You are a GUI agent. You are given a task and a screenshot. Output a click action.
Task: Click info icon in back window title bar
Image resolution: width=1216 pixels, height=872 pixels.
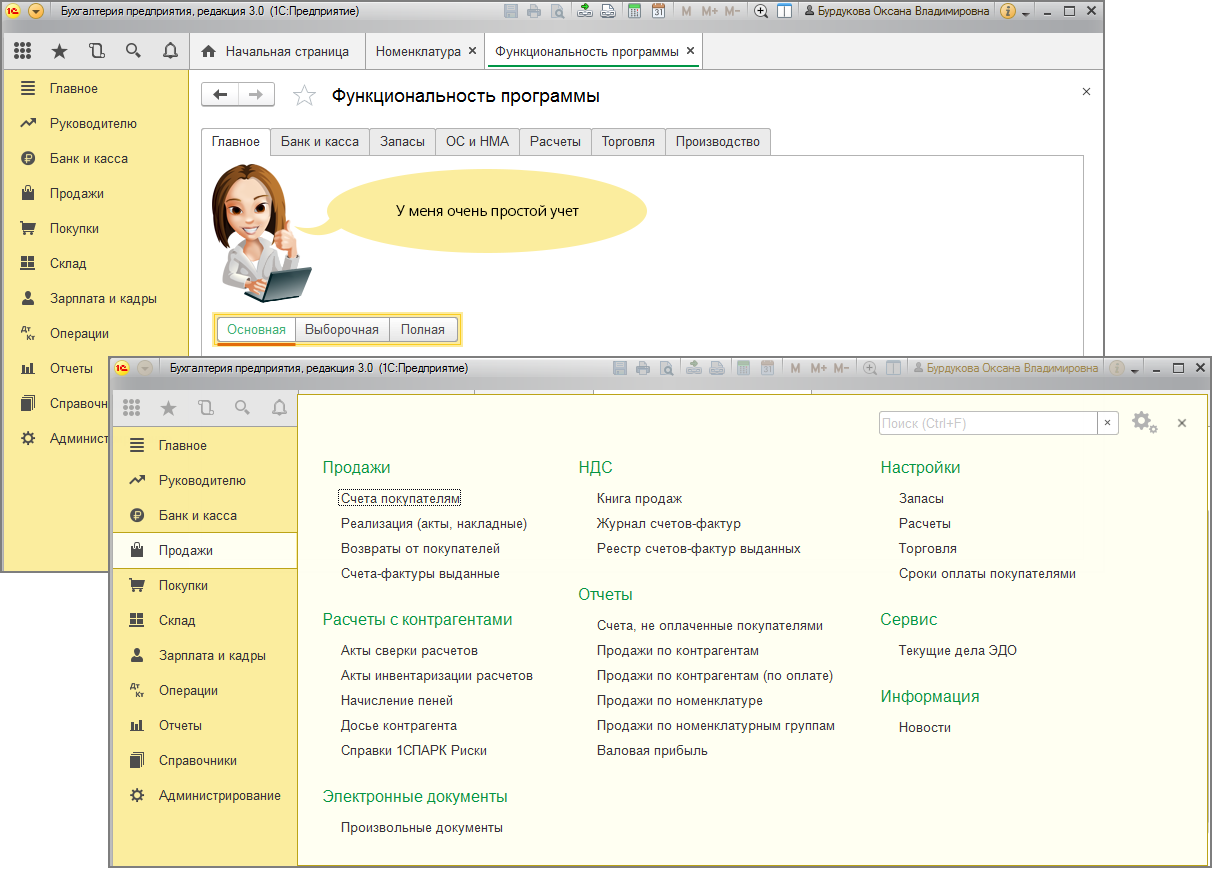pyautogui.click(x=1008, y=12)
